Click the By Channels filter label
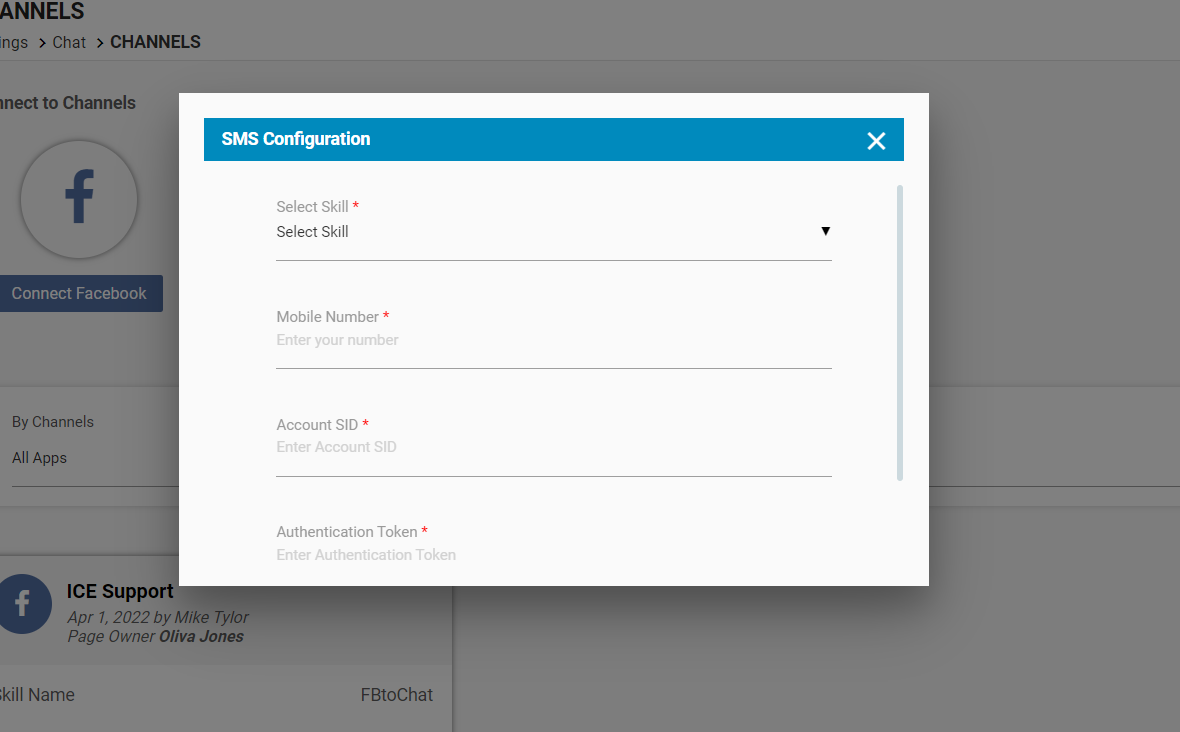This screenshot has height=732, width=1180. click(52, 422)
